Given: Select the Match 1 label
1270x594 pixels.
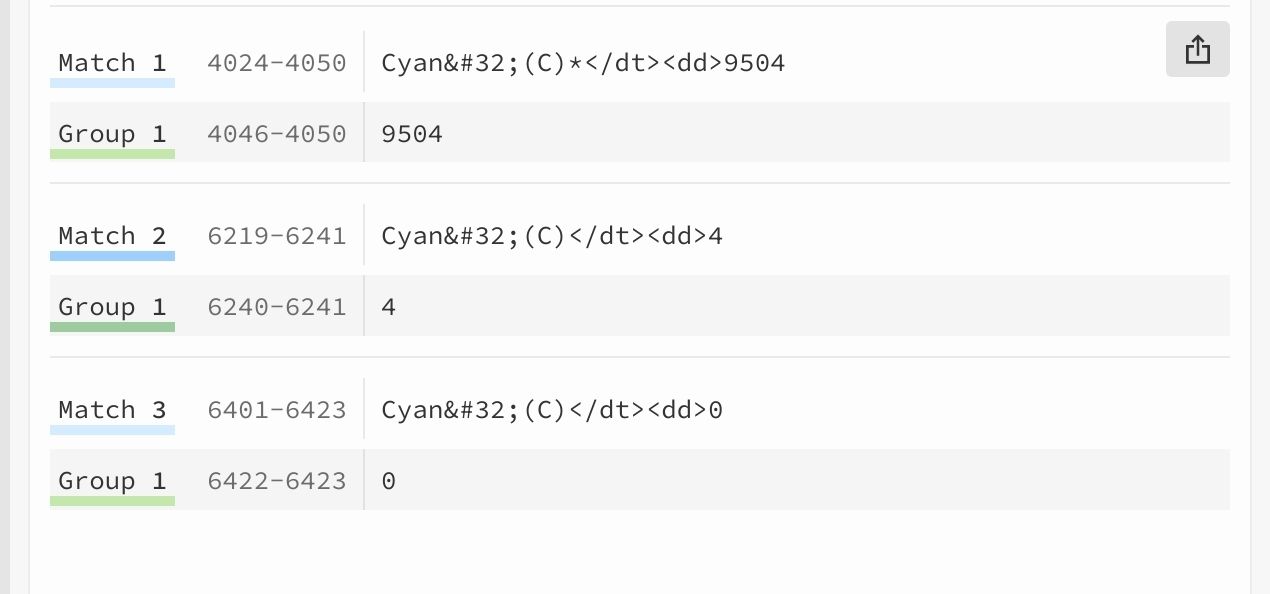Looking at the screenshot, I should [x=112, y=63].
